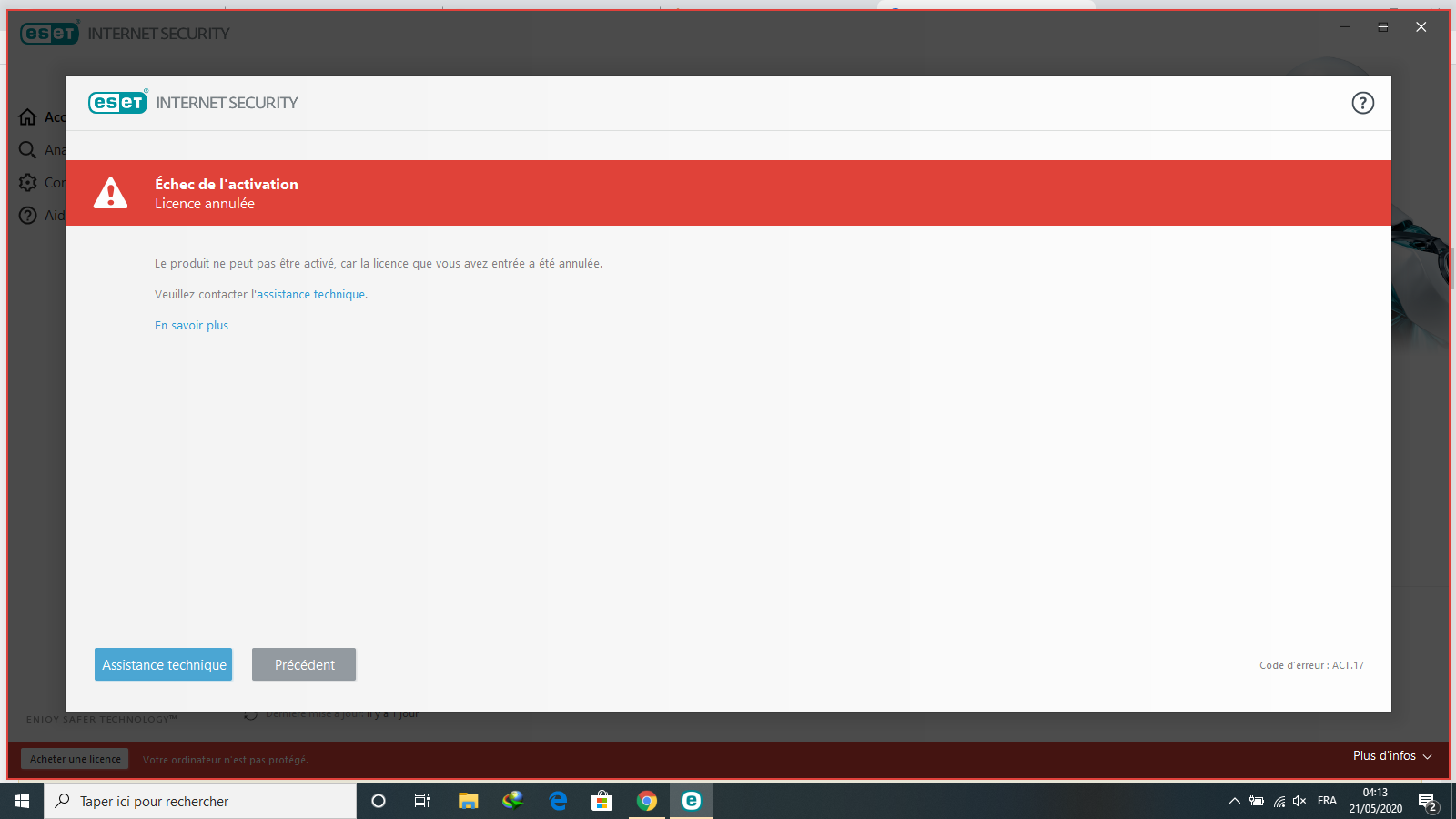Open the notification center icon
1456x819 pixels.
pyautogui.click(x=1428, y=802)
